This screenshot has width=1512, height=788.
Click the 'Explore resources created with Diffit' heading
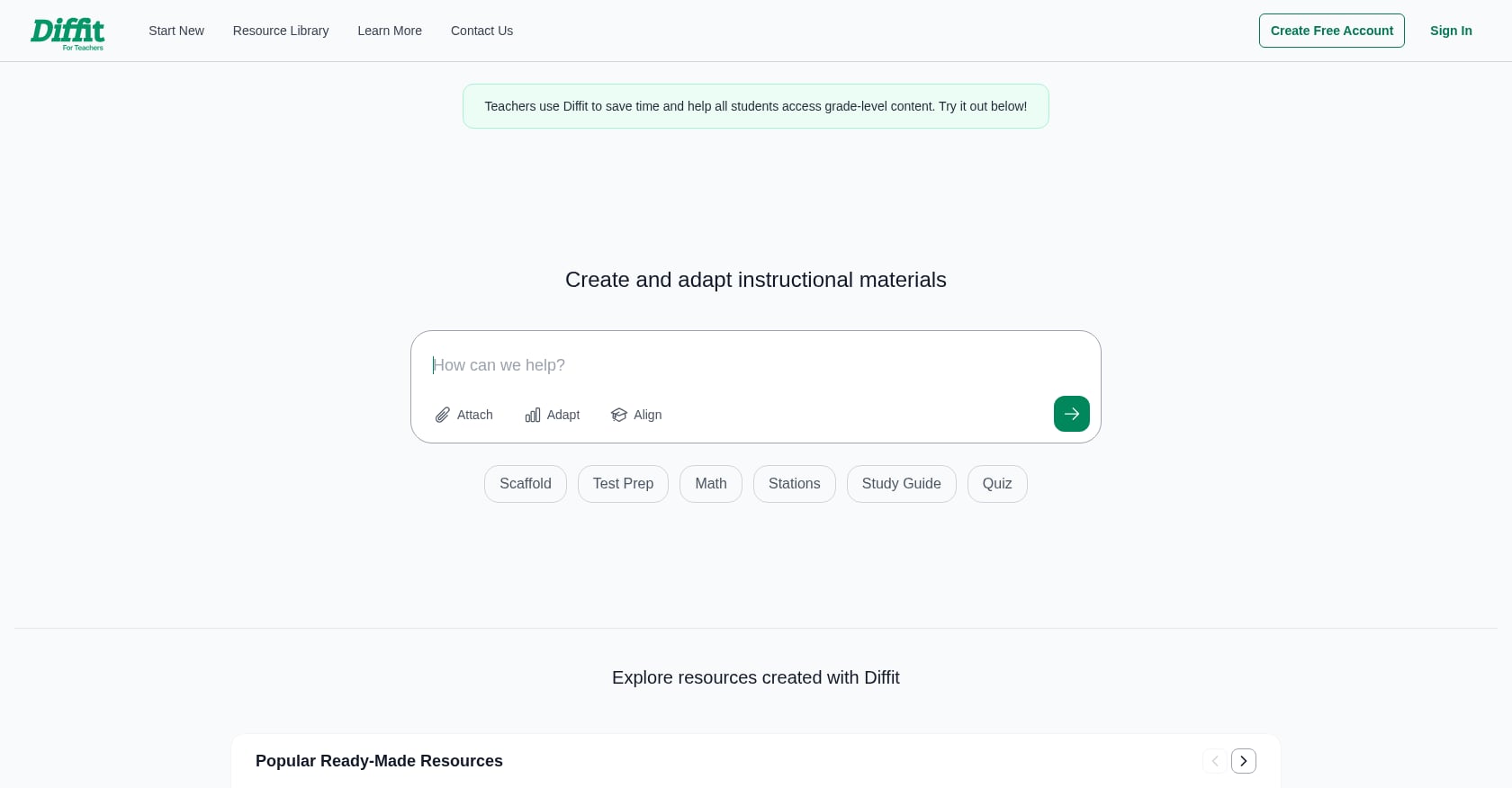(756, 677)
